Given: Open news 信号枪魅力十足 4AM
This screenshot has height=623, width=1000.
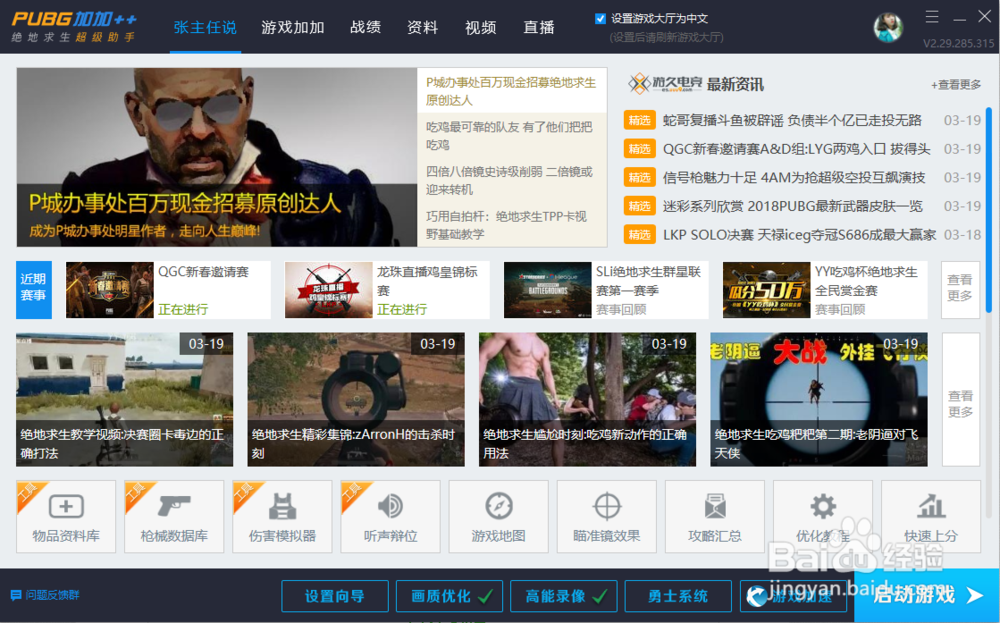Looking at the screenshot, I should point(793,177).
